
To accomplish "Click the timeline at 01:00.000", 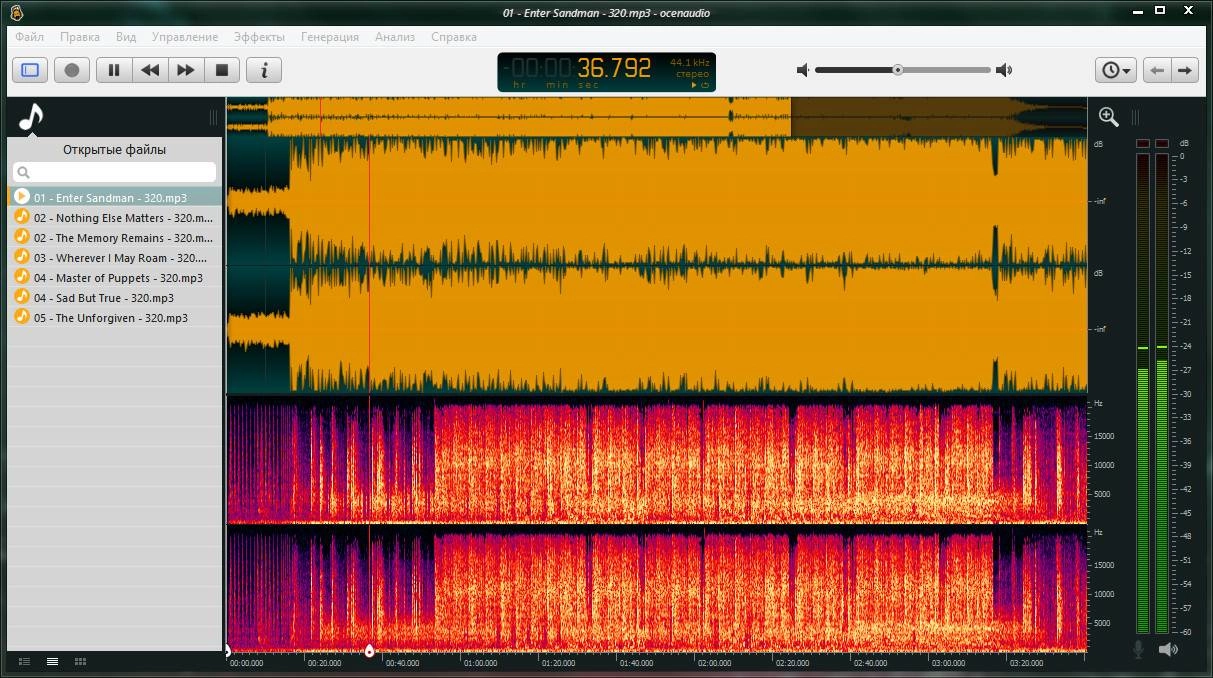I will pos(480,662).
